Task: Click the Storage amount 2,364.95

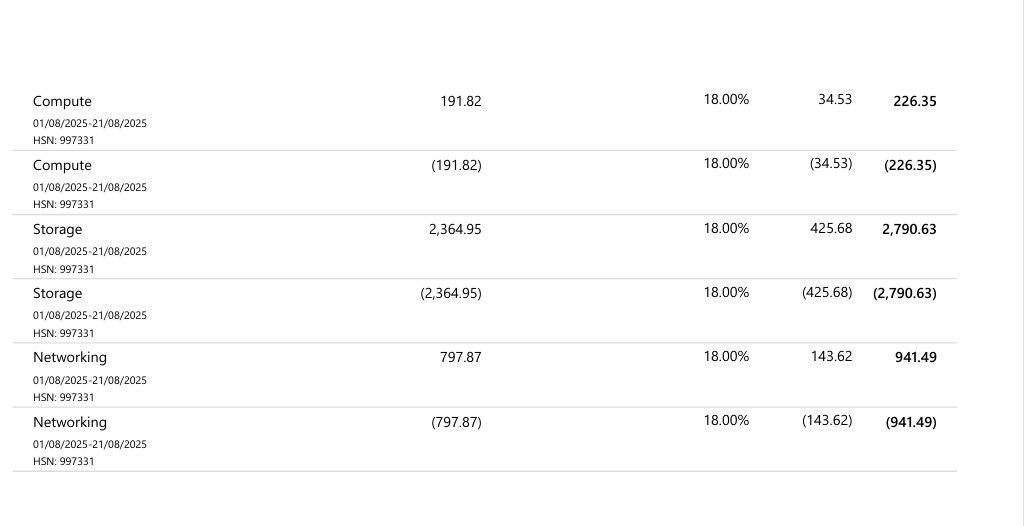Action: [455, 229]
